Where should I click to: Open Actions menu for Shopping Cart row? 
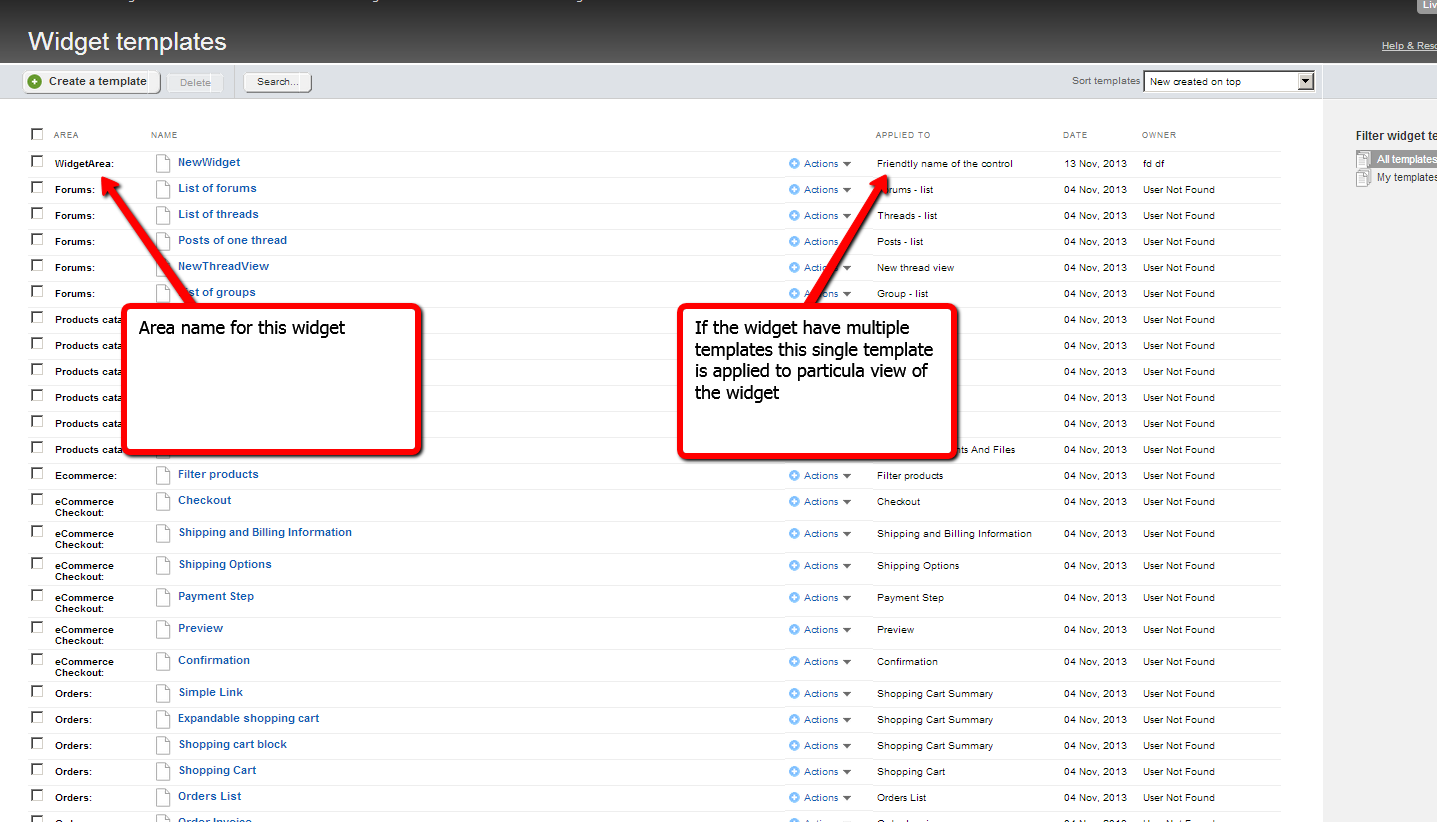pyautogui.click(x=821, y=772)
